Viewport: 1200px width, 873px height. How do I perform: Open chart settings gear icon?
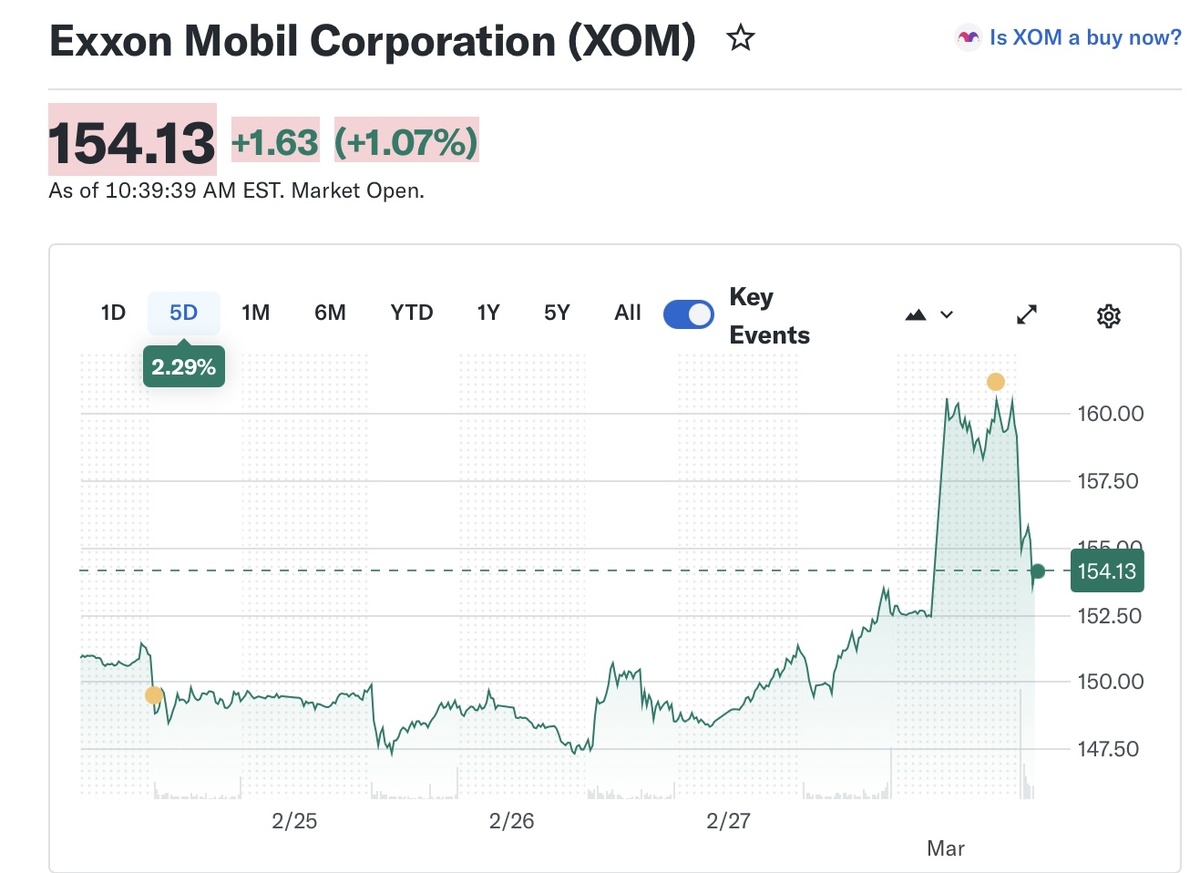point(1108,316)
